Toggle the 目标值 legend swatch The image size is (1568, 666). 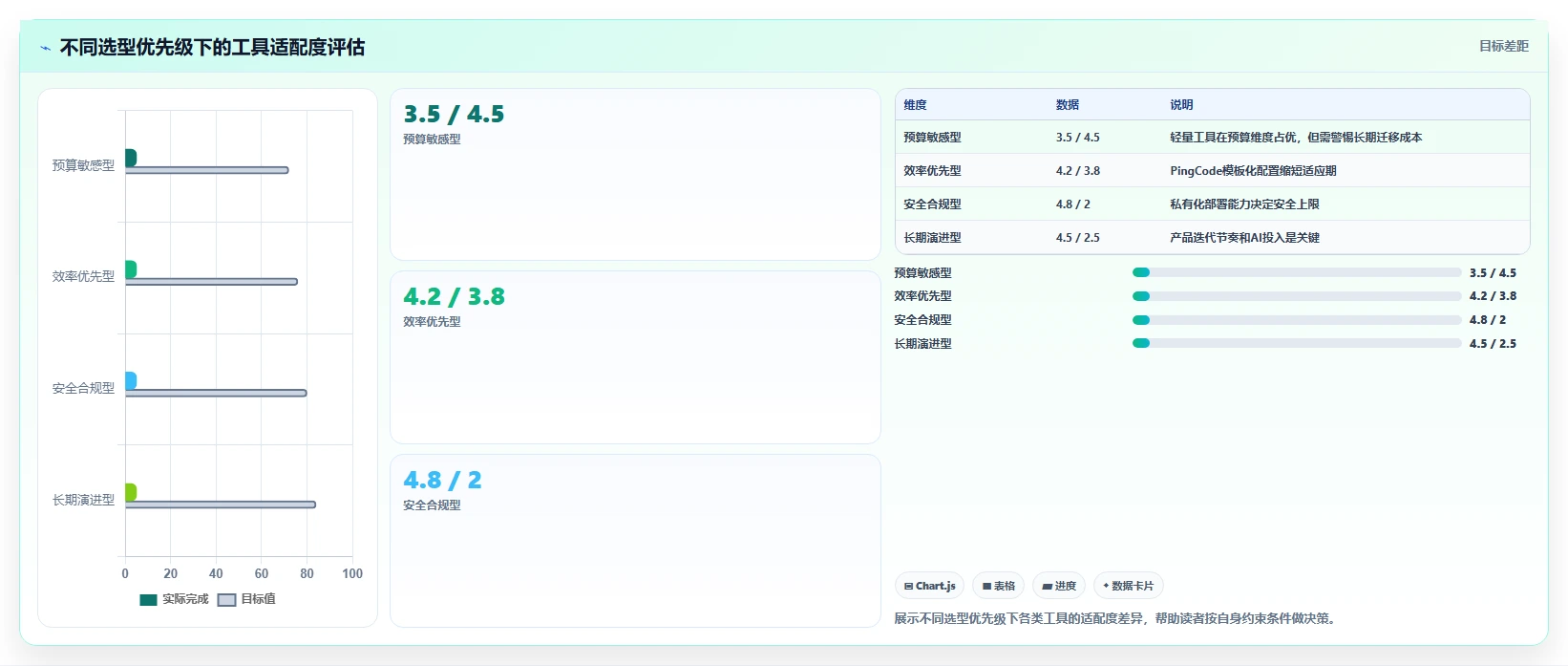226,600
